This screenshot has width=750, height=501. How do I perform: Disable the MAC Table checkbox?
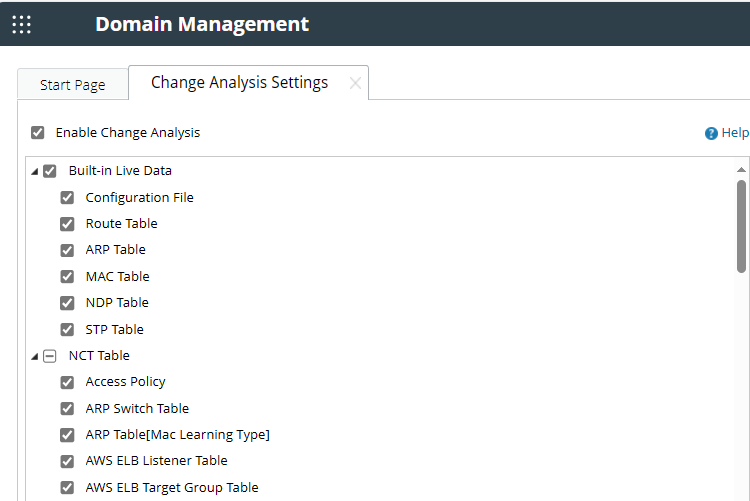point(67,276)
